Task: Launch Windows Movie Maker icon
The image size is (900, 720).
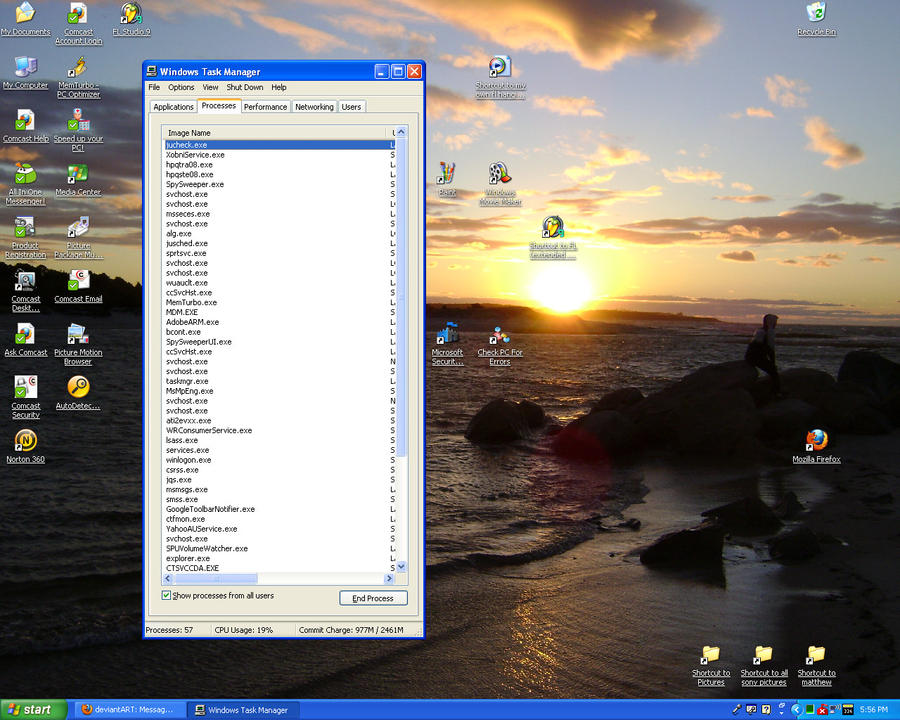Action: (500, 184)
